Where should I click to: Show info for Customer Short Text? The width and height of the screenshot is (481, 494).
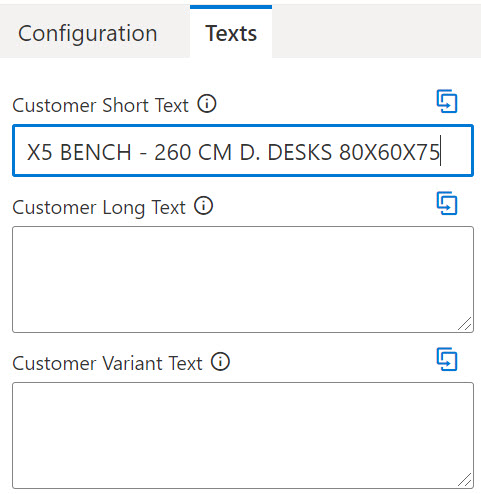pos(207,104)
